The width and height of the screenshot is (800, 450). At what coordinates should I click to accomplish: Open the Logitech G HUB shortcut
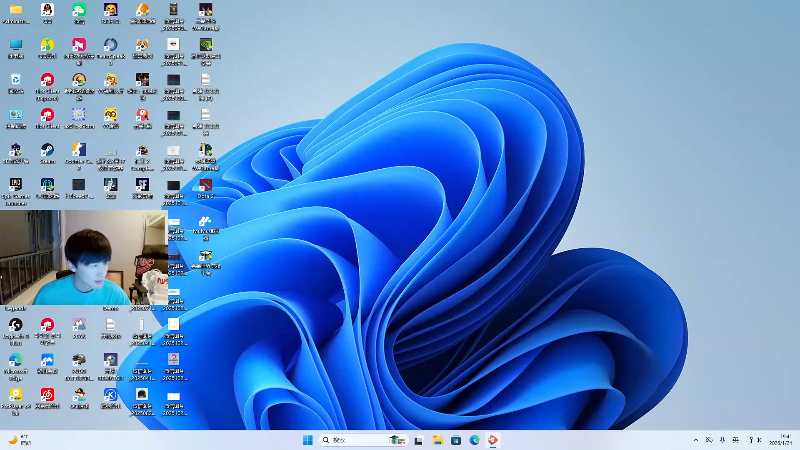(16, 325)
